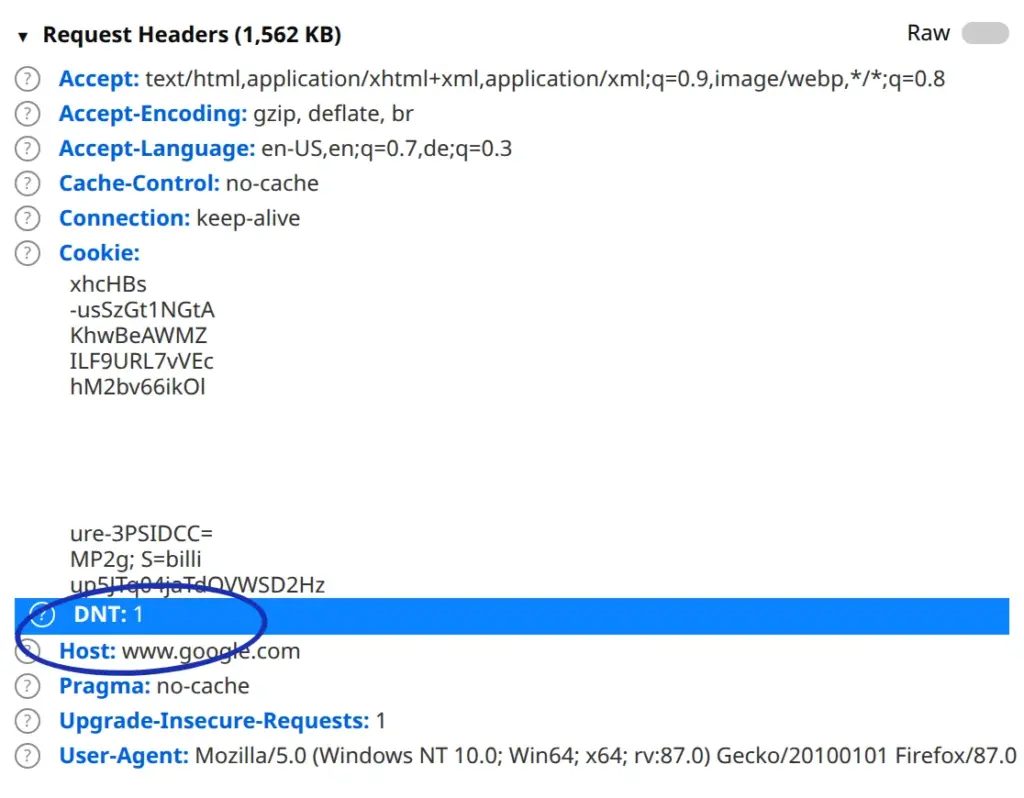
Task: Open help icon for Accept header
Action: pyautogui.click(x=27, y=79)
